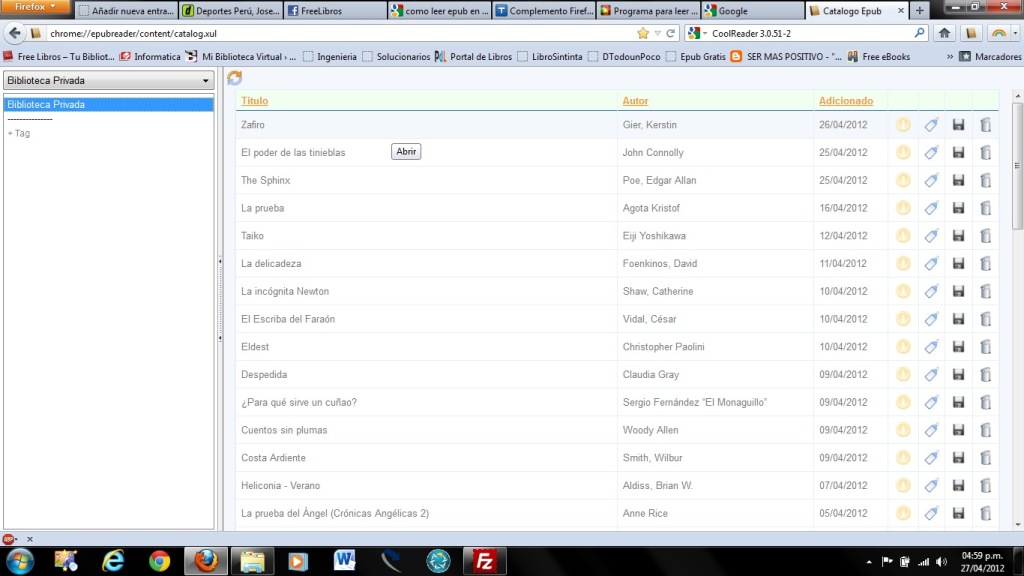Open the Biblioteca Privada selector
Image resolution: width=1024 pixels, height=576 pixels.
[x=109, y=80]
